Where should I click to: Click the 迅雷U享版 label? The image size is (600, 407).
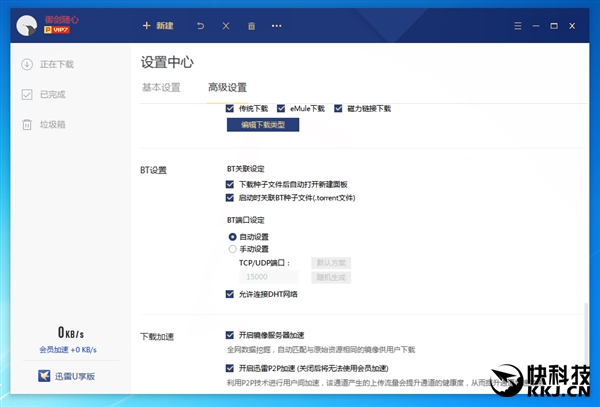point(75,376)
